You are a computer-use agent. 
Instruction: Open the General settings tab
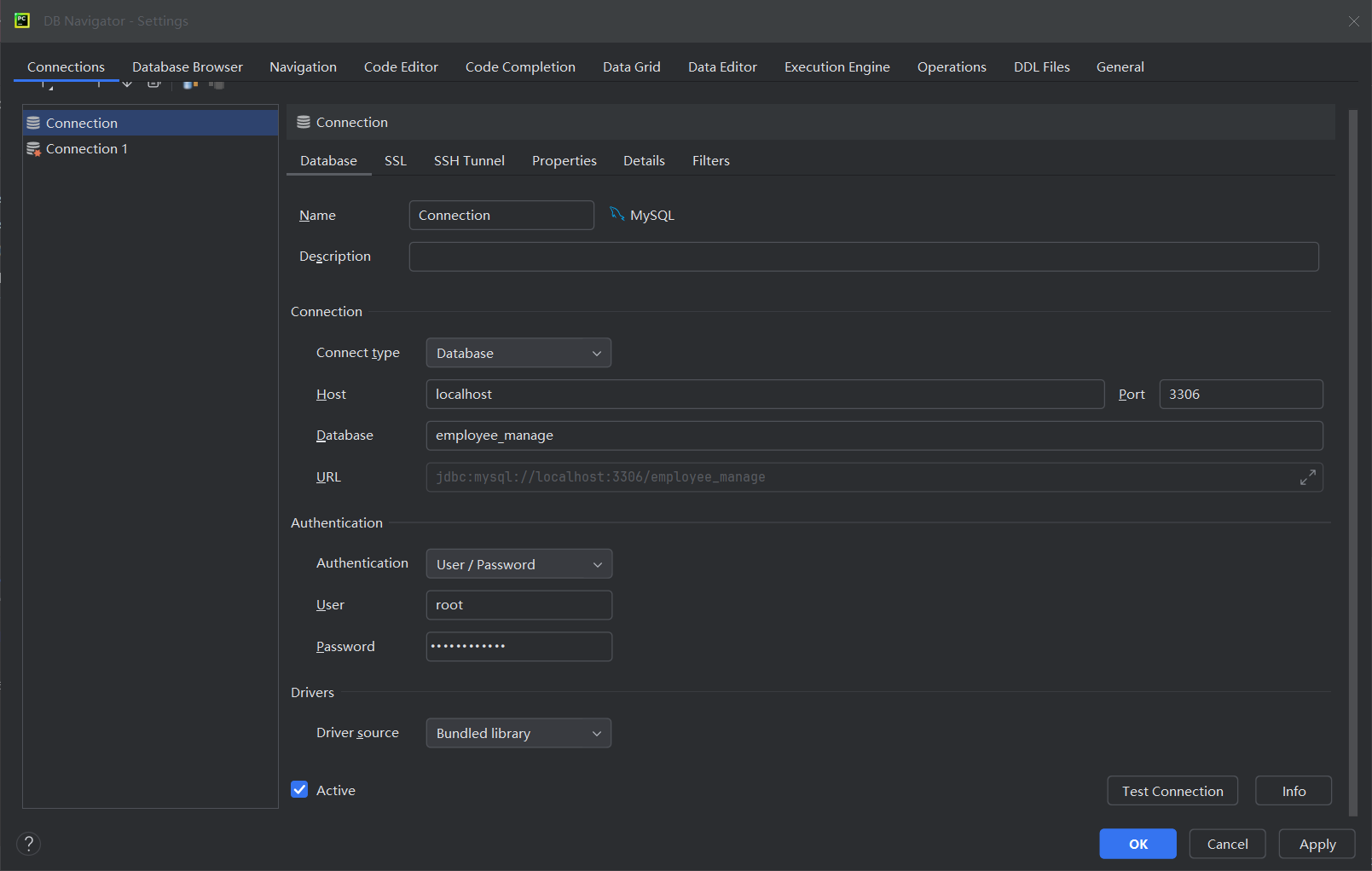tap(1120, 66)
